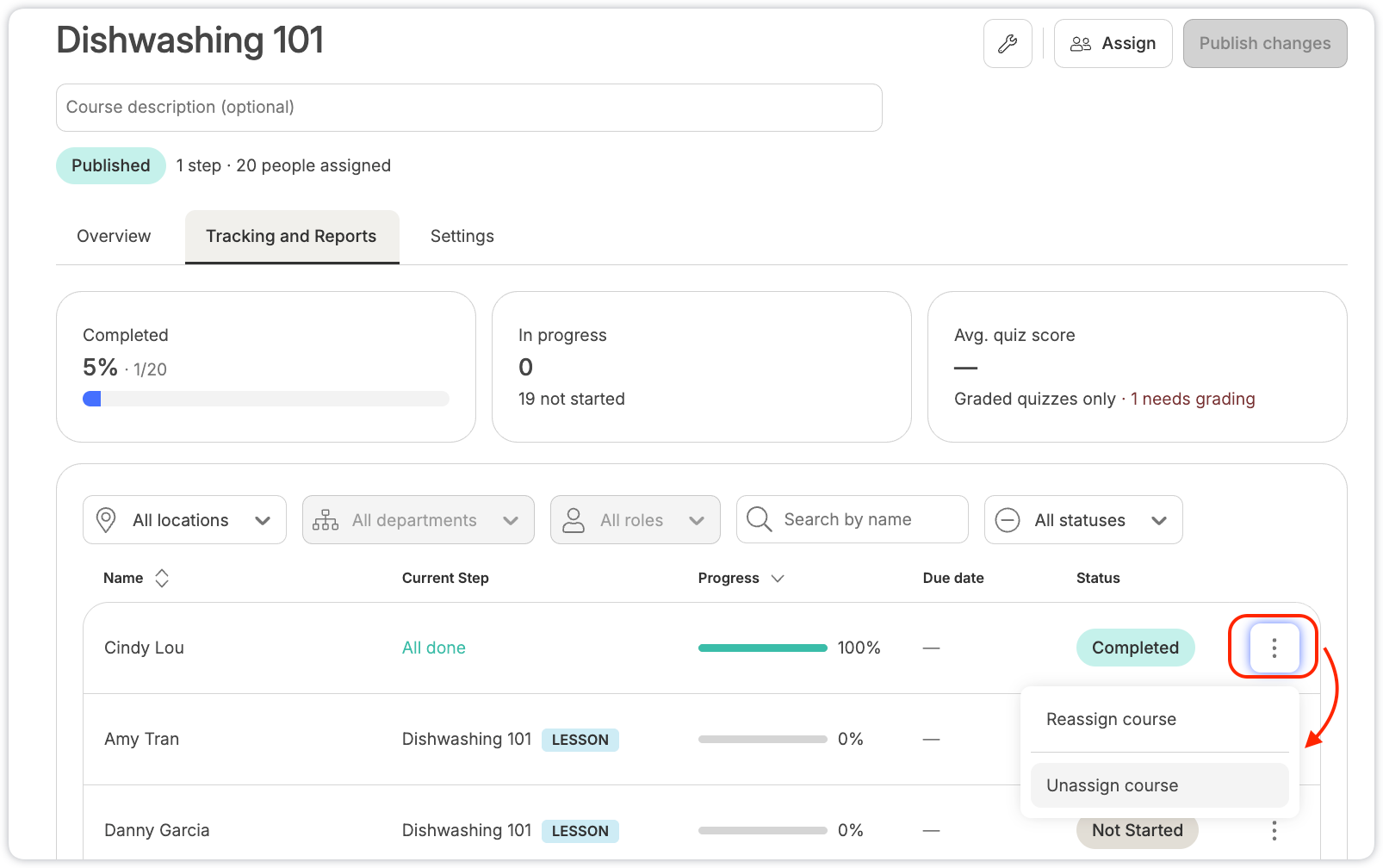
Task: Open the All roles dropdown
Action: (636, 520)
